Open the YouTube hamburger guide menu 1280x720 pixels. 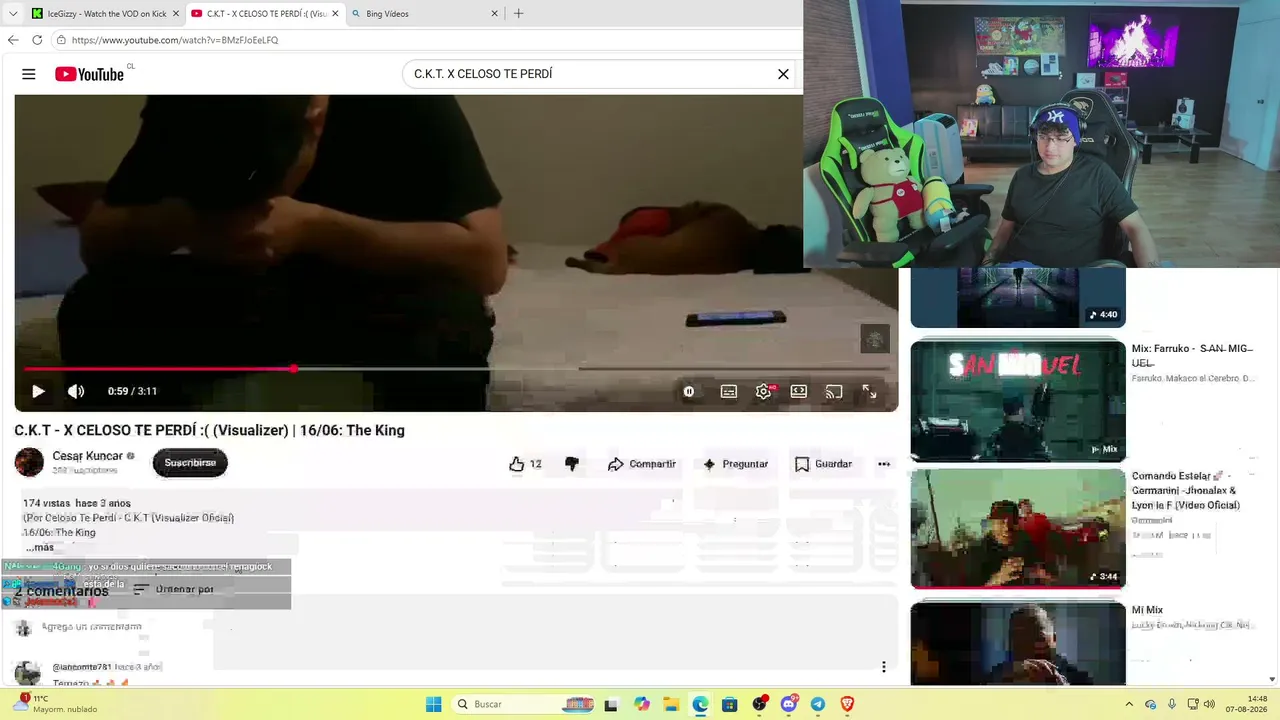29,74
